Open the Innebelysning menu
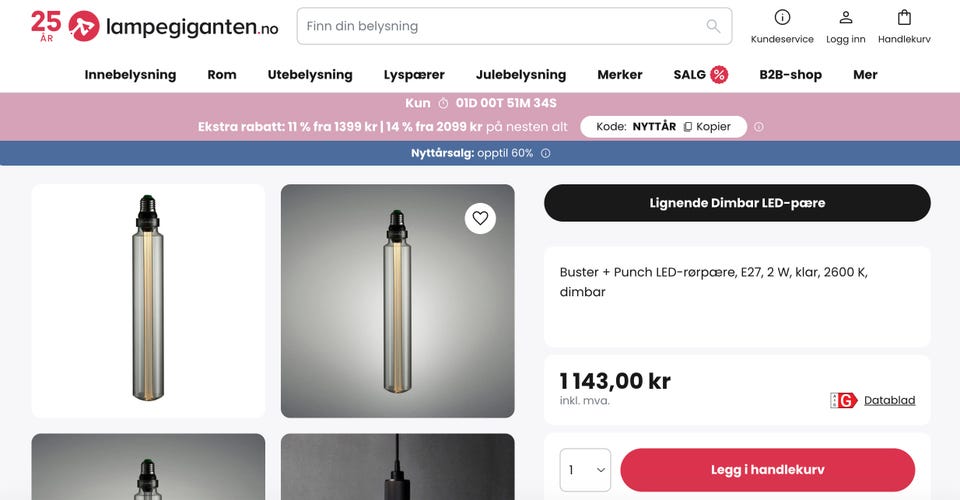This screenshot has height=500, width=960. [x=130, y=75]
